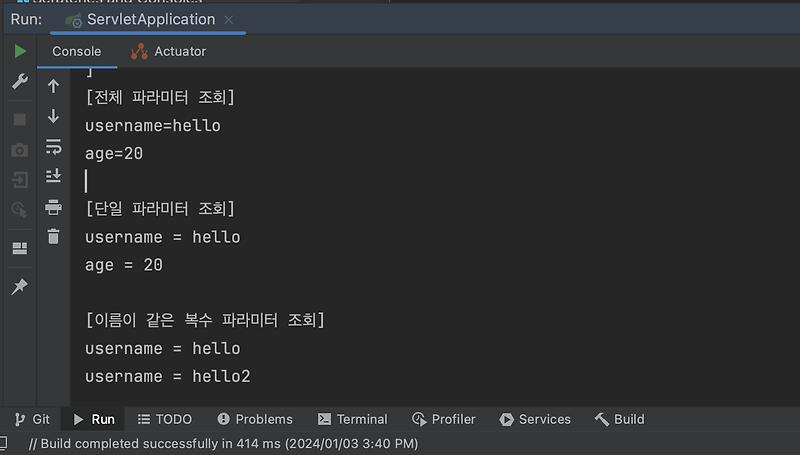Toggle the pin tab icon

click(20, 287)
